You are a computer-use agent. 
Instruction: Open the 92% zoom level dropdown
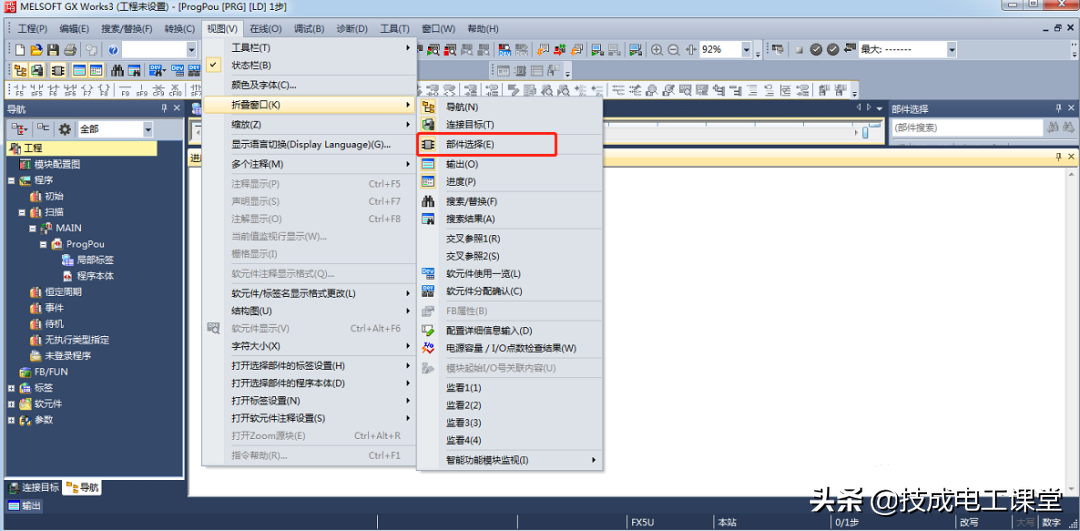click(x=746, y=49)
